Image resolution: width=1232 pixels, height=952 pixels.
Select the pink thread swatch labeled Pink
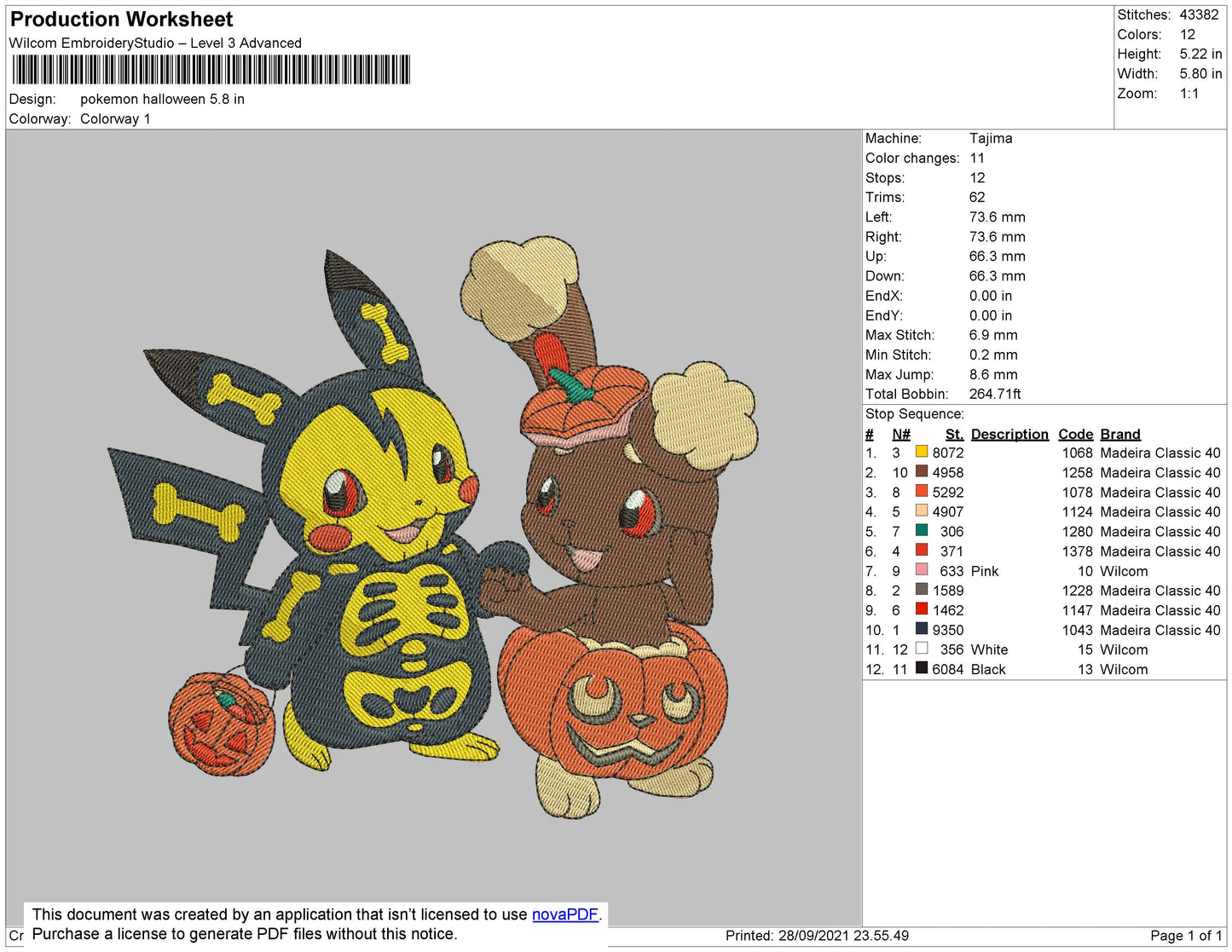point(922,569)
